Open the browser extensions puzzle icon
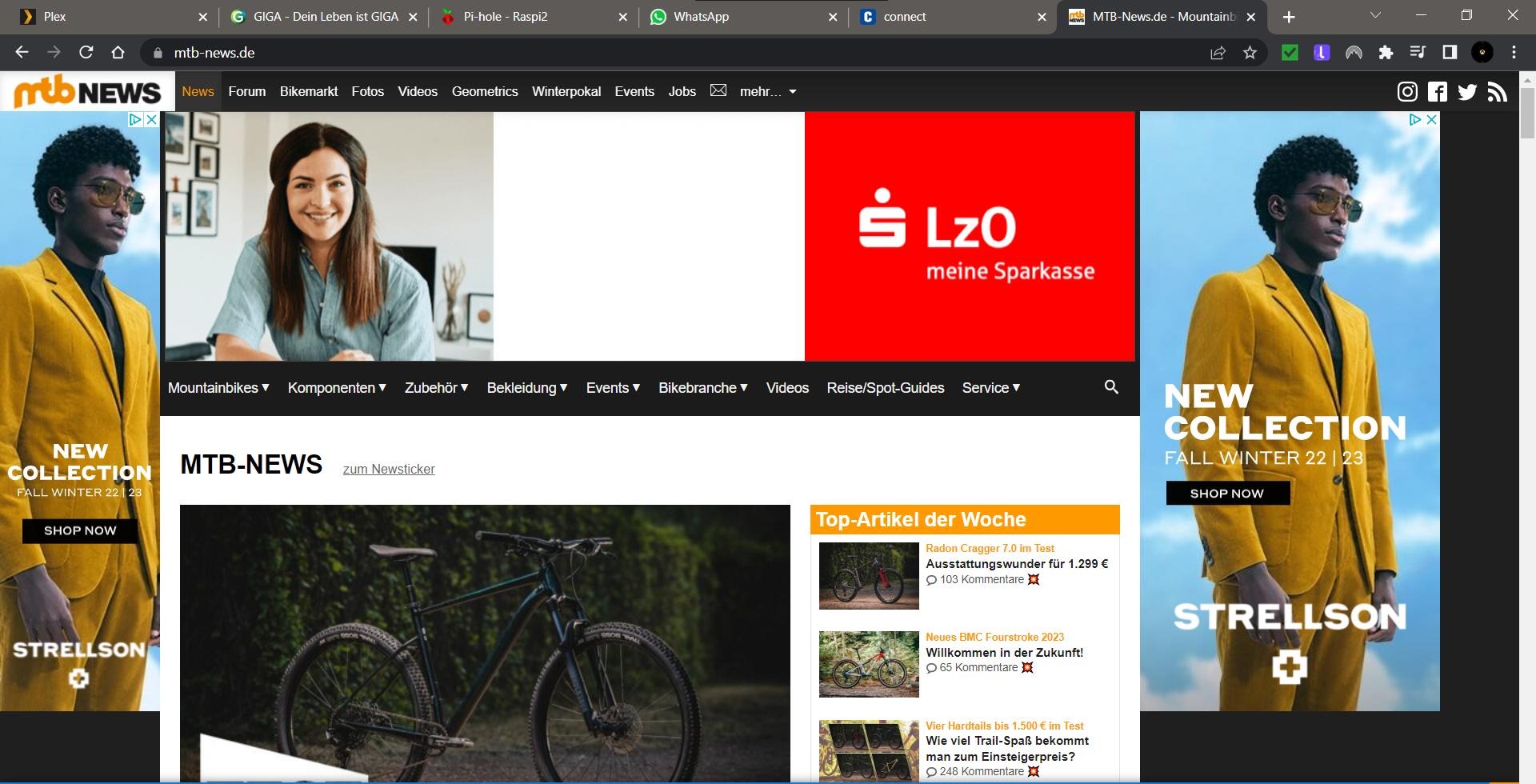This screenshot has height=784, width=1536. tap(1386, 53)
